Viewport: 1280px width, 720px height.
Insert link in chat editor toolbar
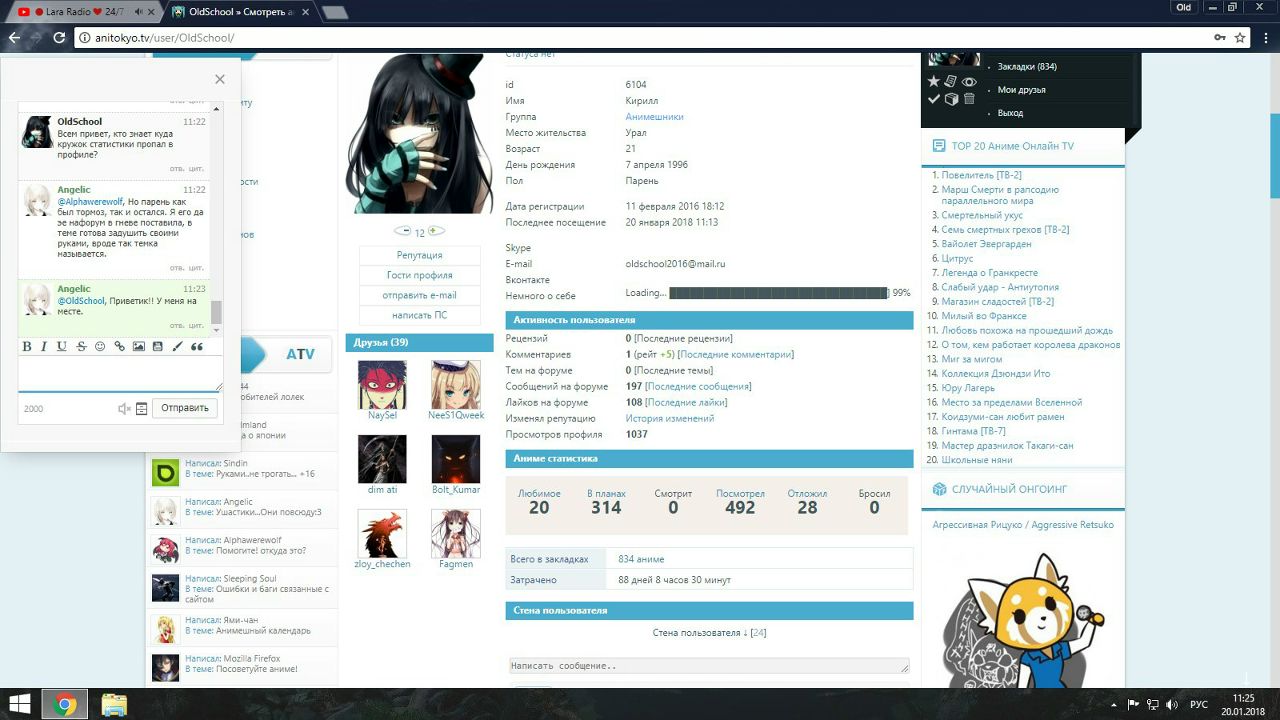(x=119, y=347)
